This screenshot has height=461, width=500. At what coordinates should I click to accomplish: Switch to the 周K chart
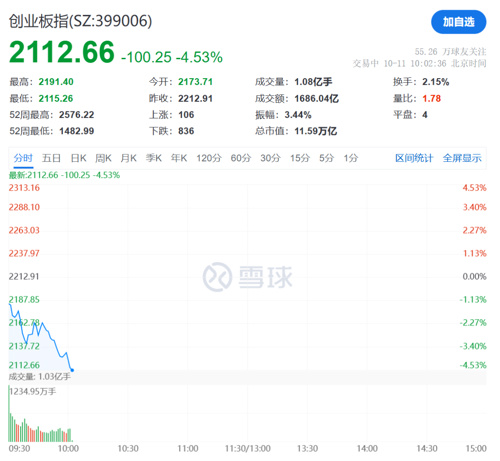103,158
